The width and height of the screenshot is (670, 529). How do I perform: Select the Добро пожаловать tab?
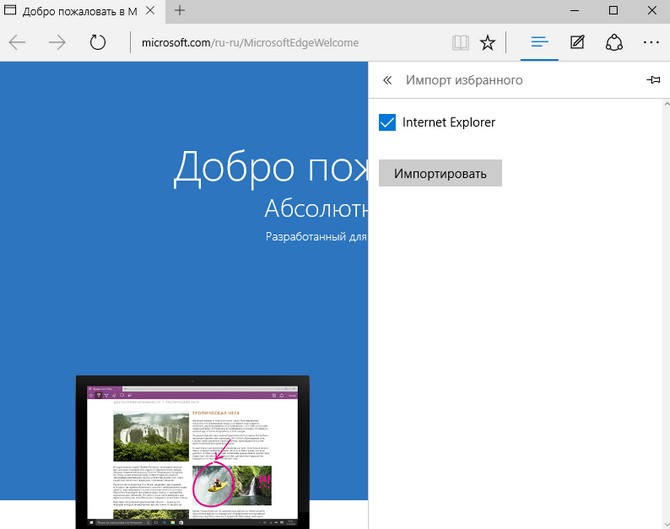[x=70, y=11]
